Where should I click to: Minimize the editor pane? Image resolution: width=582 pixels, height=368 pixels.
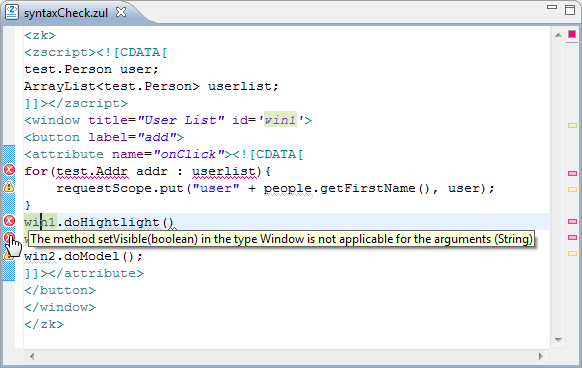click(x=552, y=7)
